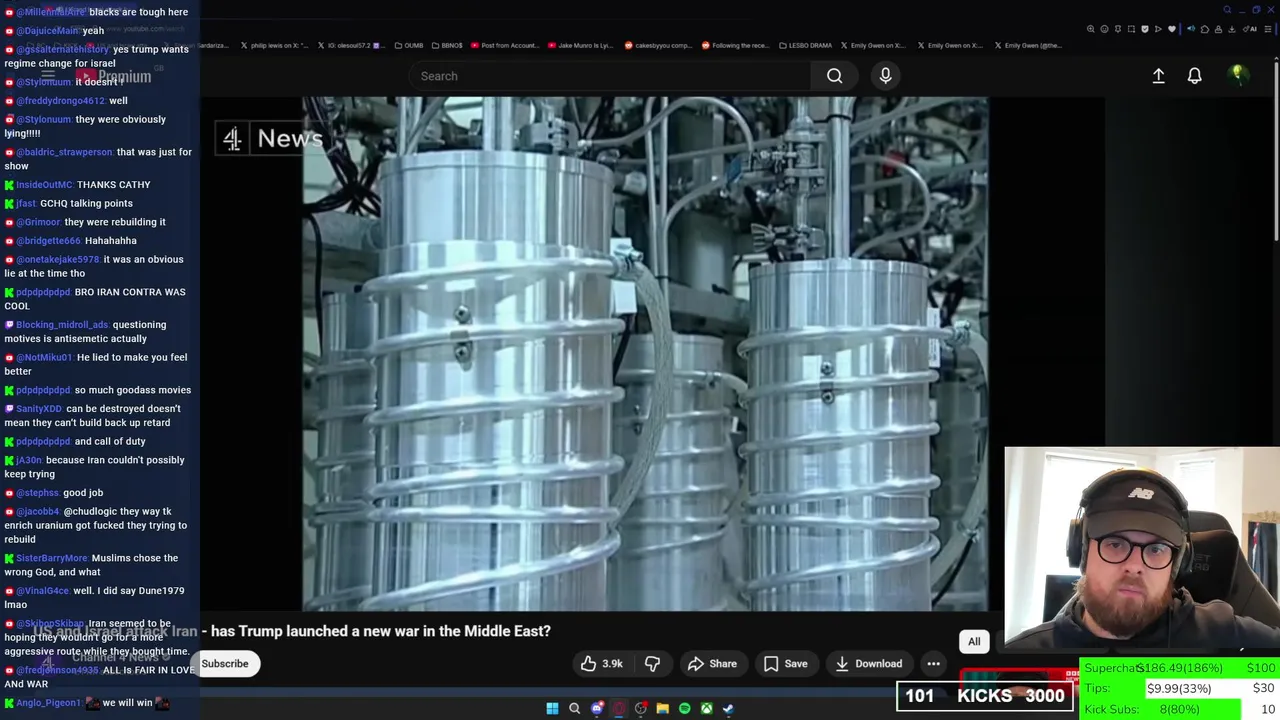
Task: Open the YouTube account avatar menu
Action: pos(1238,75)
